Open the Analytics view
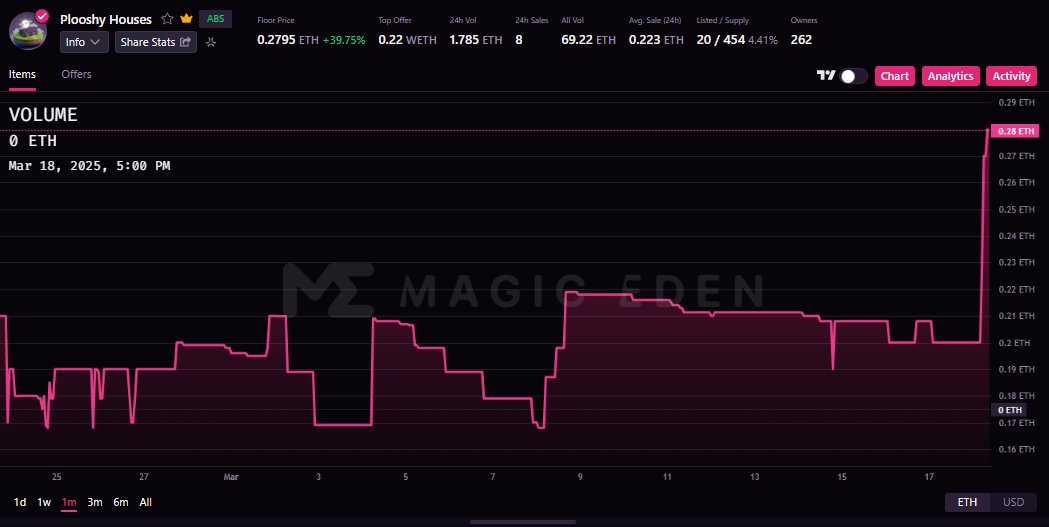The height and width of the screenshot is (527, 1049). coord(951,76)
